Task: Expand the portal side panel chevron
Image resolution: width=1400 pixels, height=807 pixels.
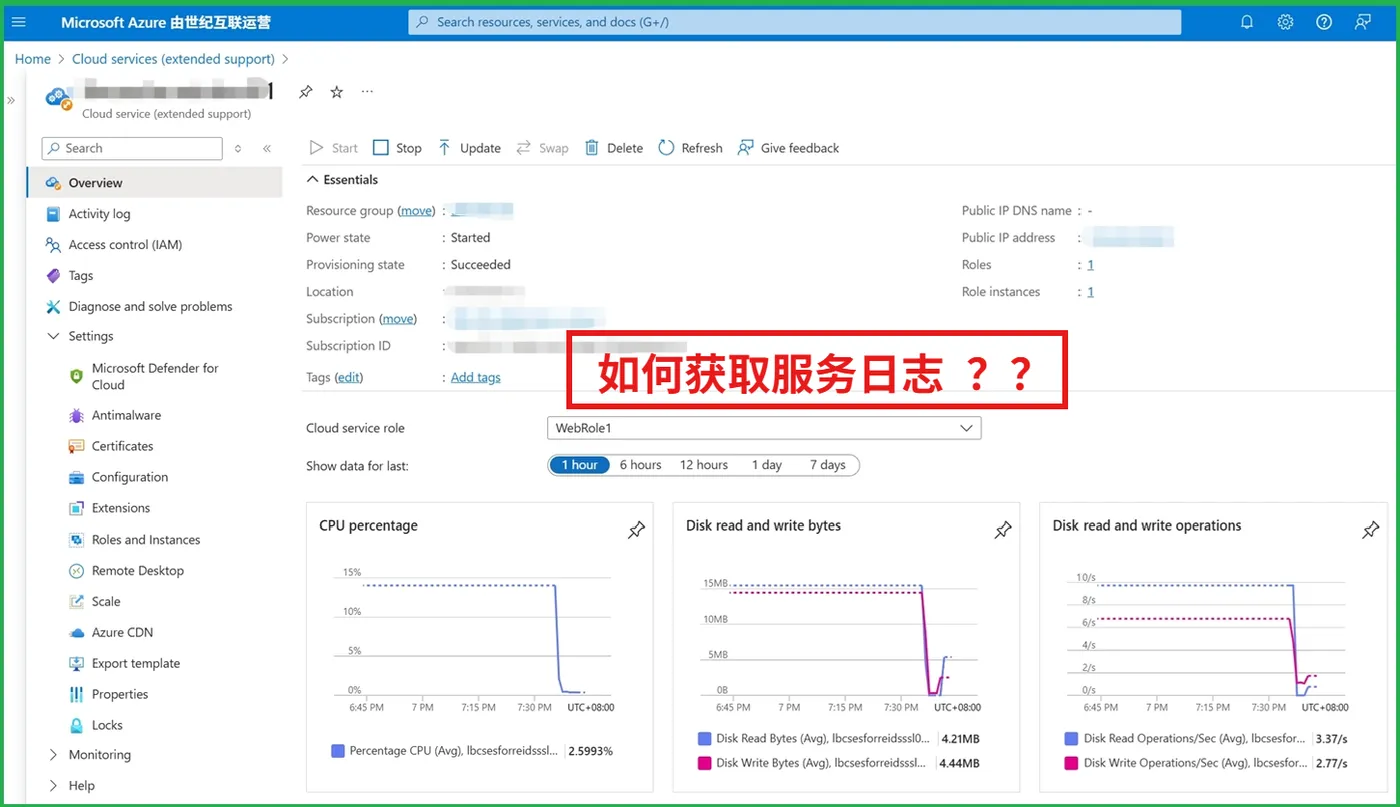Action: [x=12, y=101]
